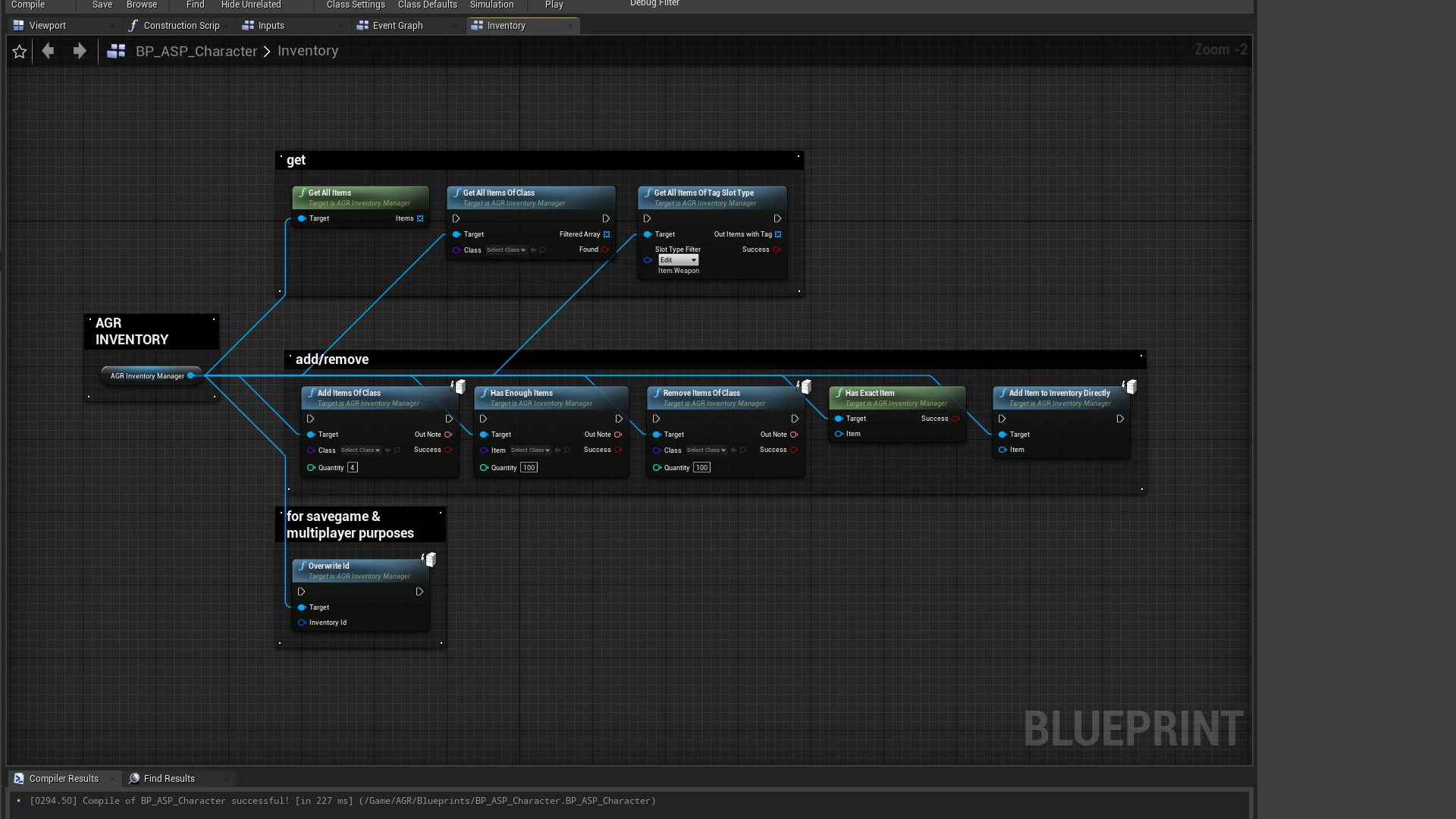Click the Class Settings icon
This screenshot has height=819, width=1456.
(355, 4)
